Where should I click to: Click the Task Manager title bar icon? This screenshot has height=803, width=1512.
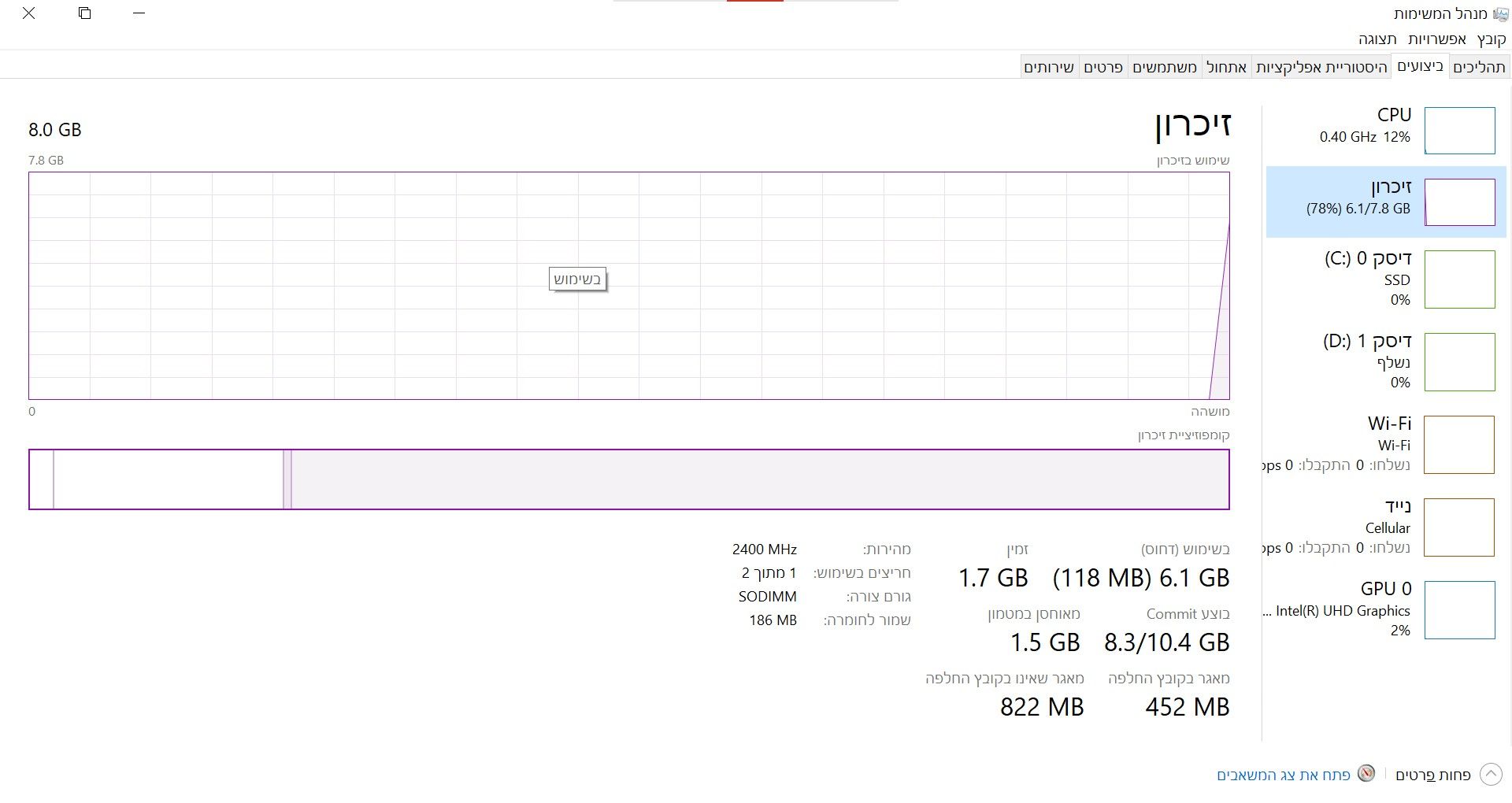click(x=1499, y=13)
